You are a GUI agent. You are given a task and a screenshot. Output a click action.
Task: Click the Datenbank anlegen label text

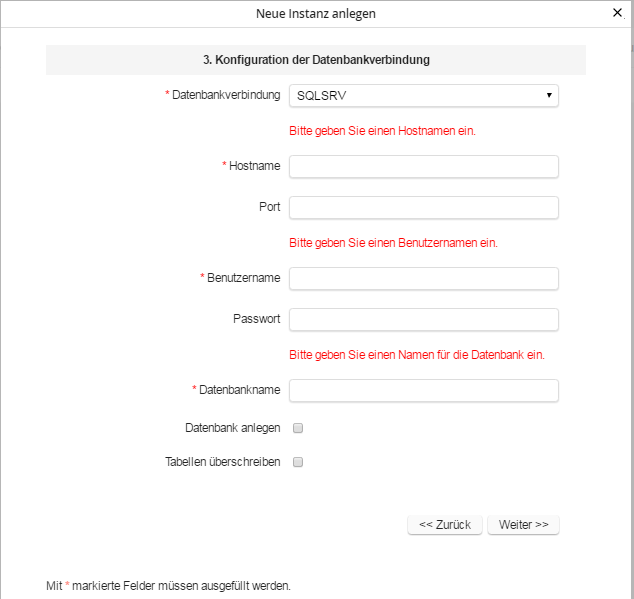tap(232, 428)
